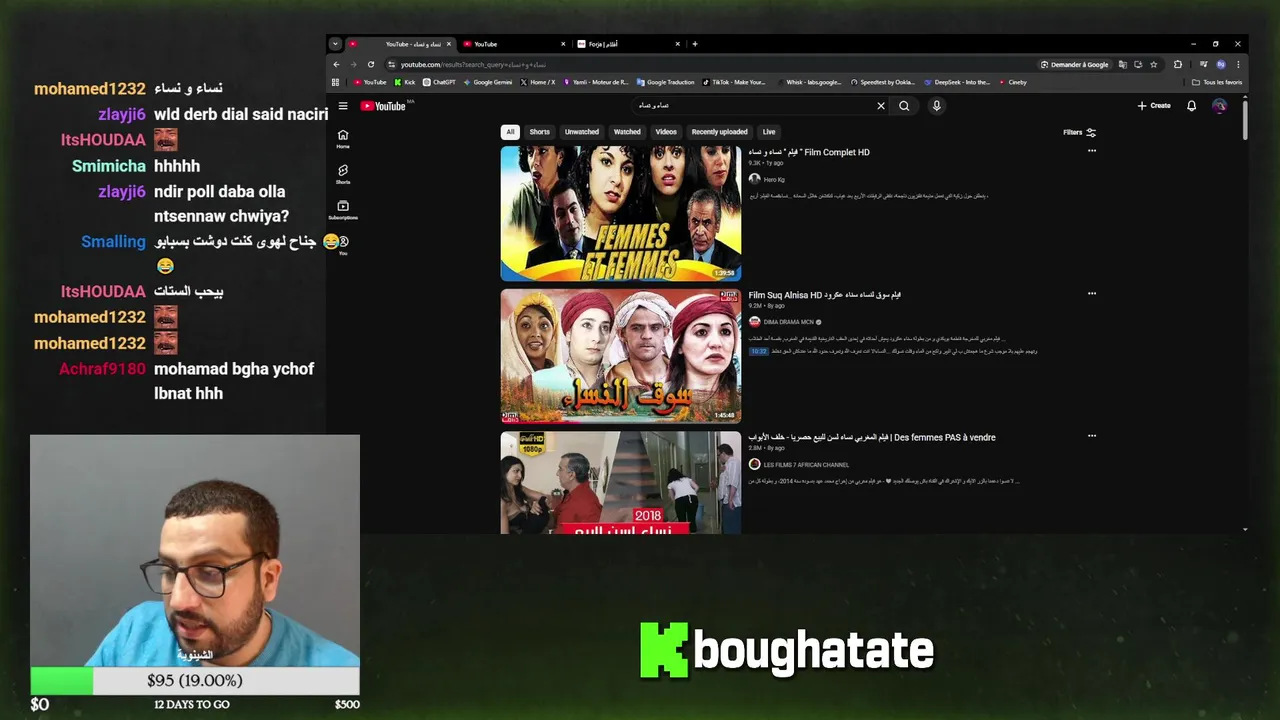Open a new browser tab with plus
Image resolution: width=1280 pixels, height=720 pixels.
click(x=695, y=44)
